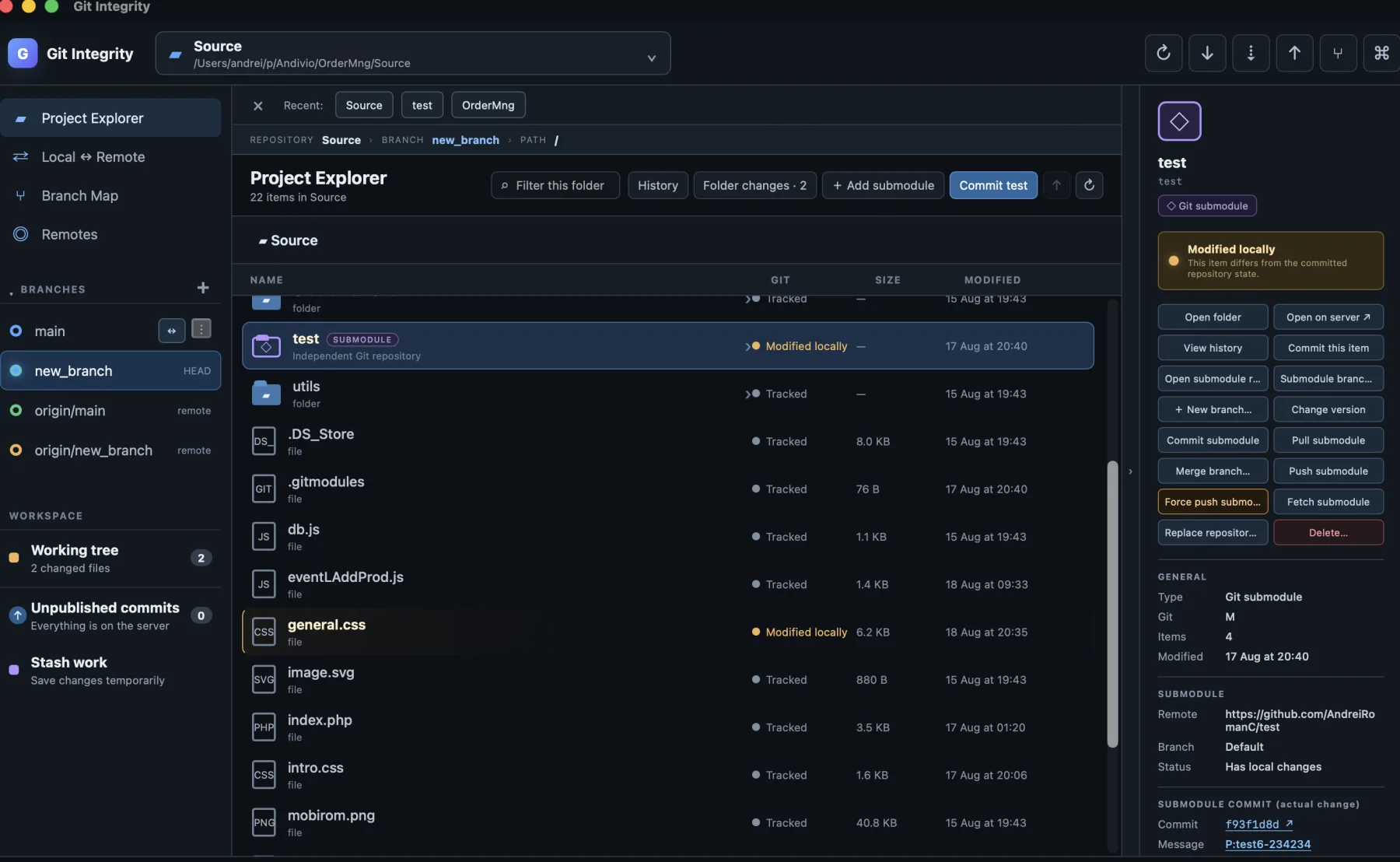1400x862 pixels.
Task: Collapse the Source folder header
Action: (288, 240)
